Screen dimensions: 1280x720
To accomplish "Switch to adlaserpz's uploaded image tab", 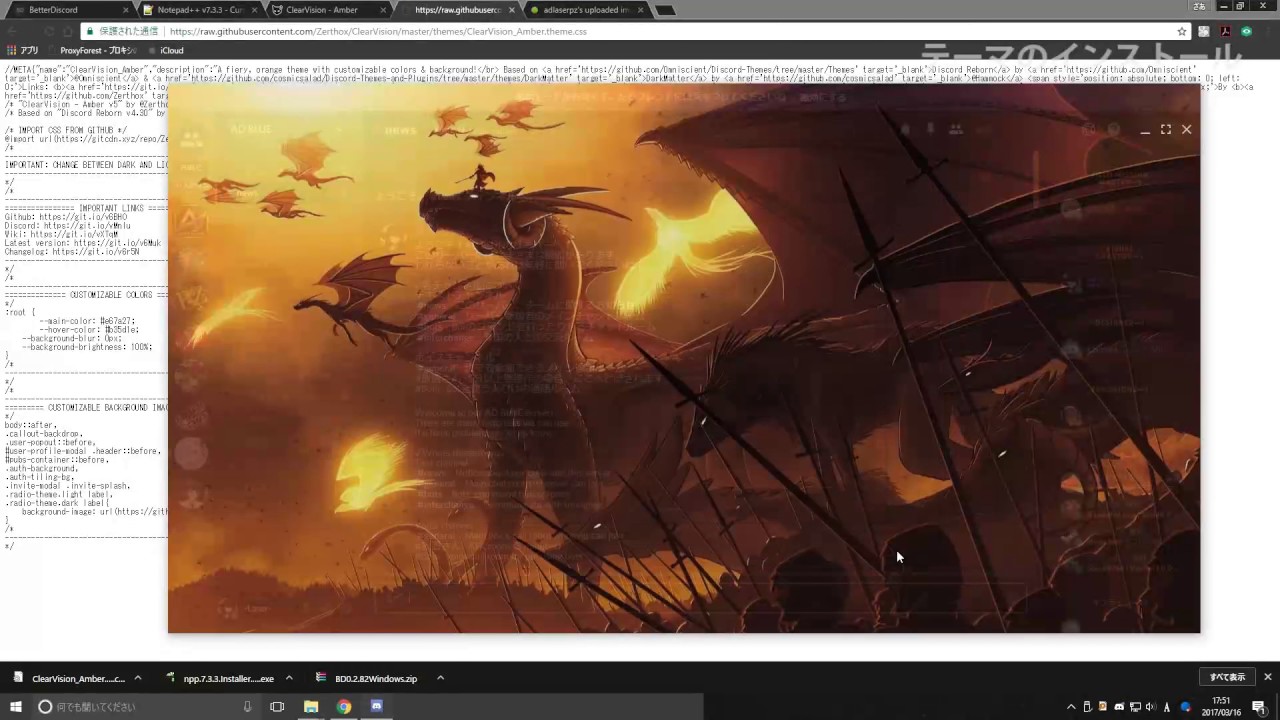I will (588, 10).
